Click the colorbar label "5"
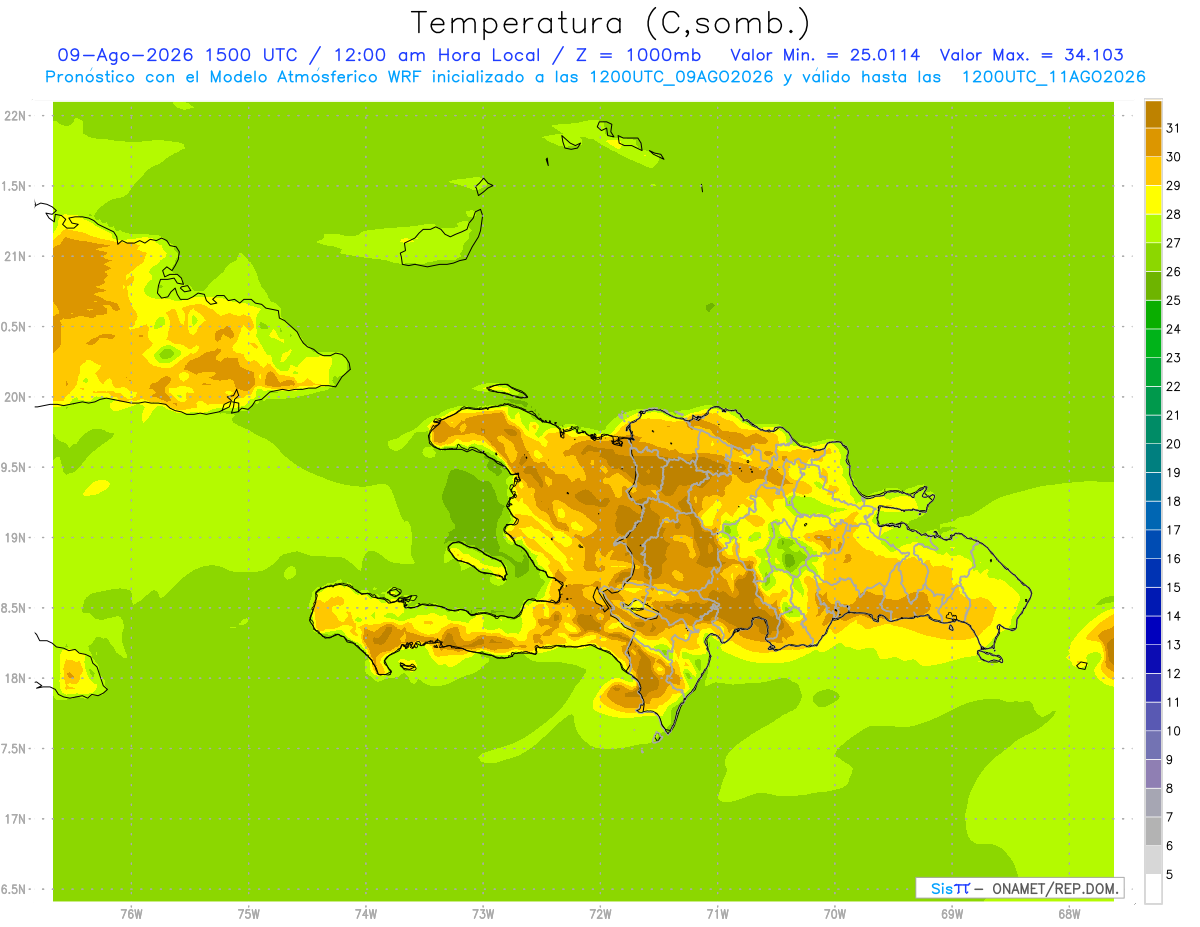 [1170, 874]
